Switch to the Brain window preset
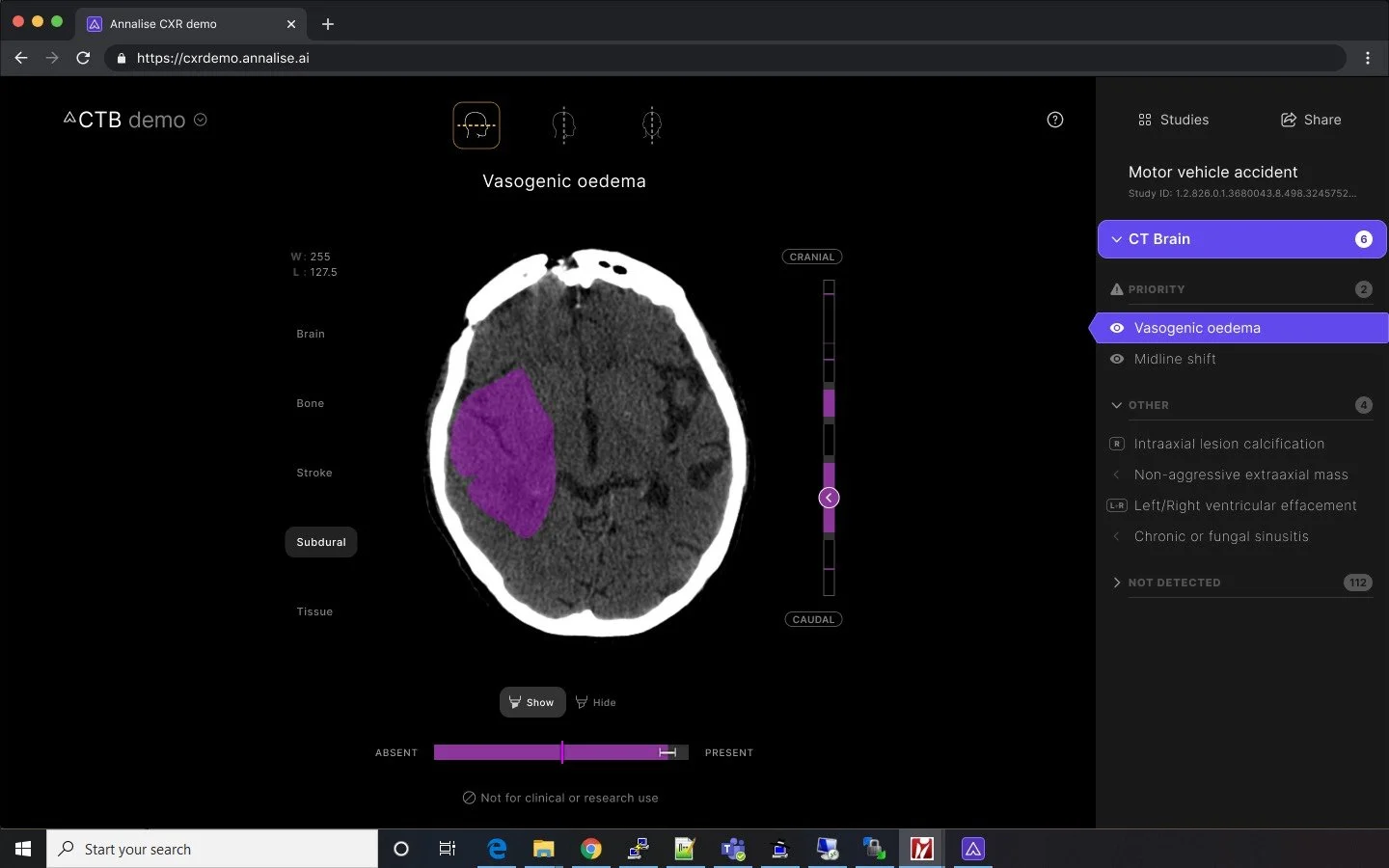 click(x=310, y=334)
